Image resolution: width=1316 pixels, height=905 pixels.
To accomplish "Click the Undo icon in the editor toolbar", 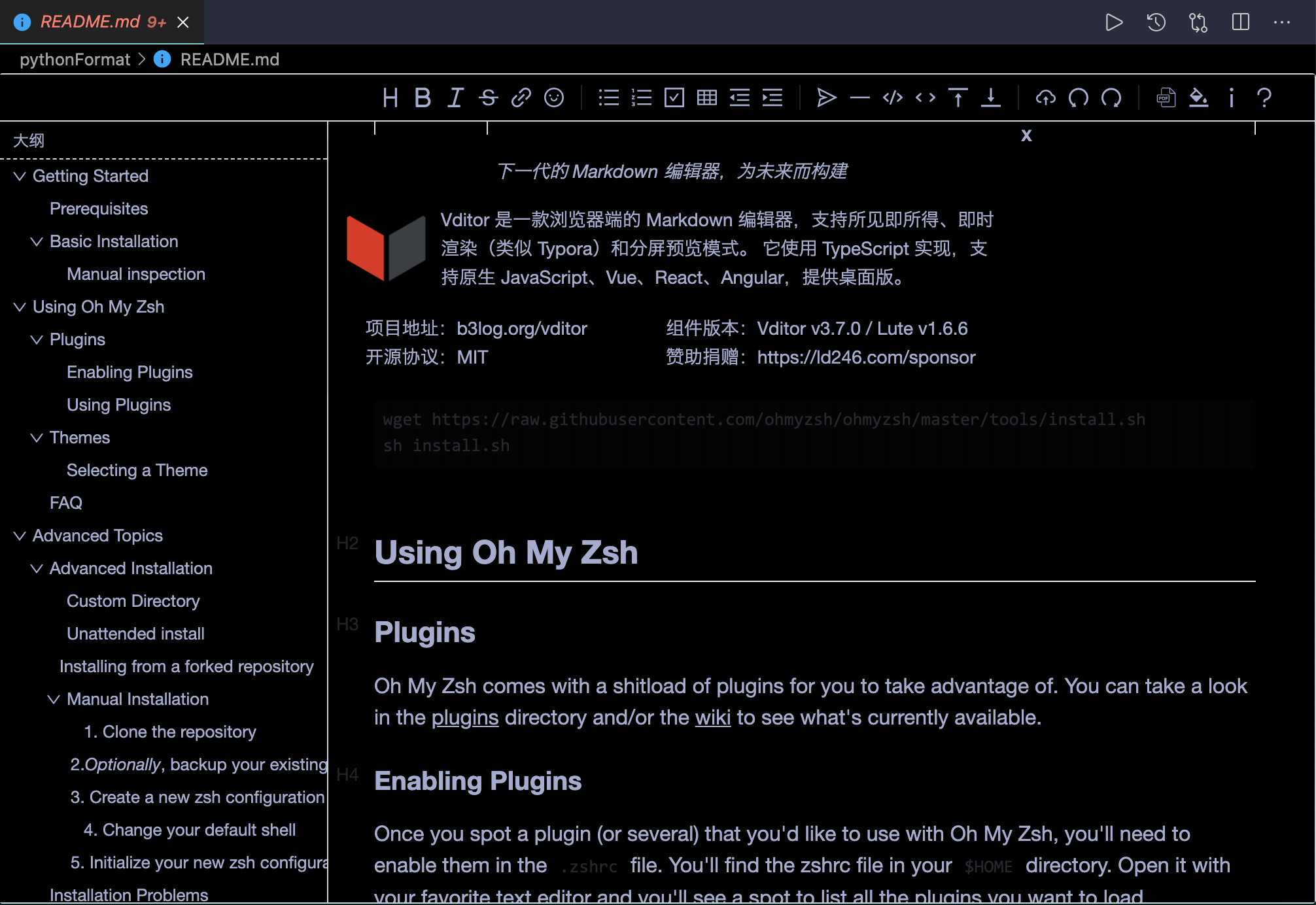I will pyautogui.click(x=1079, y=98).
